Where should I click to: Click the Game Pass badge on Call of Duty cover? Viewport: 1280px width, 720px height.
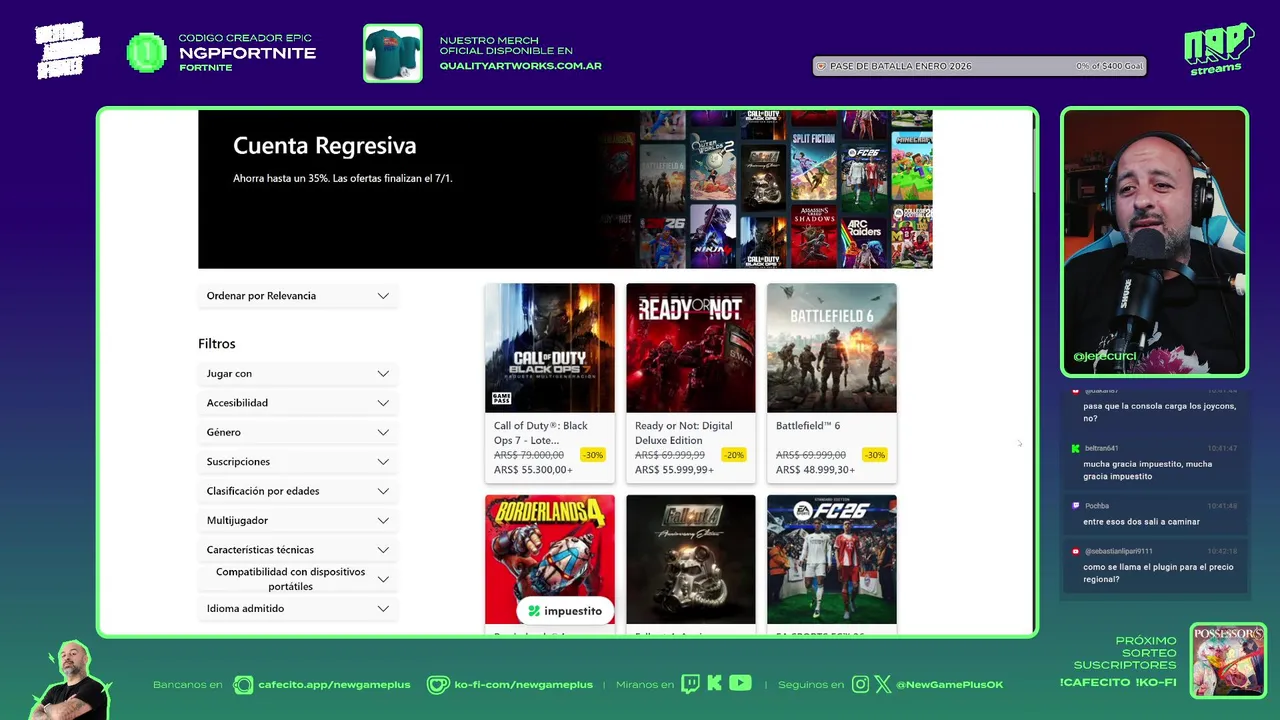click(501, 398)
